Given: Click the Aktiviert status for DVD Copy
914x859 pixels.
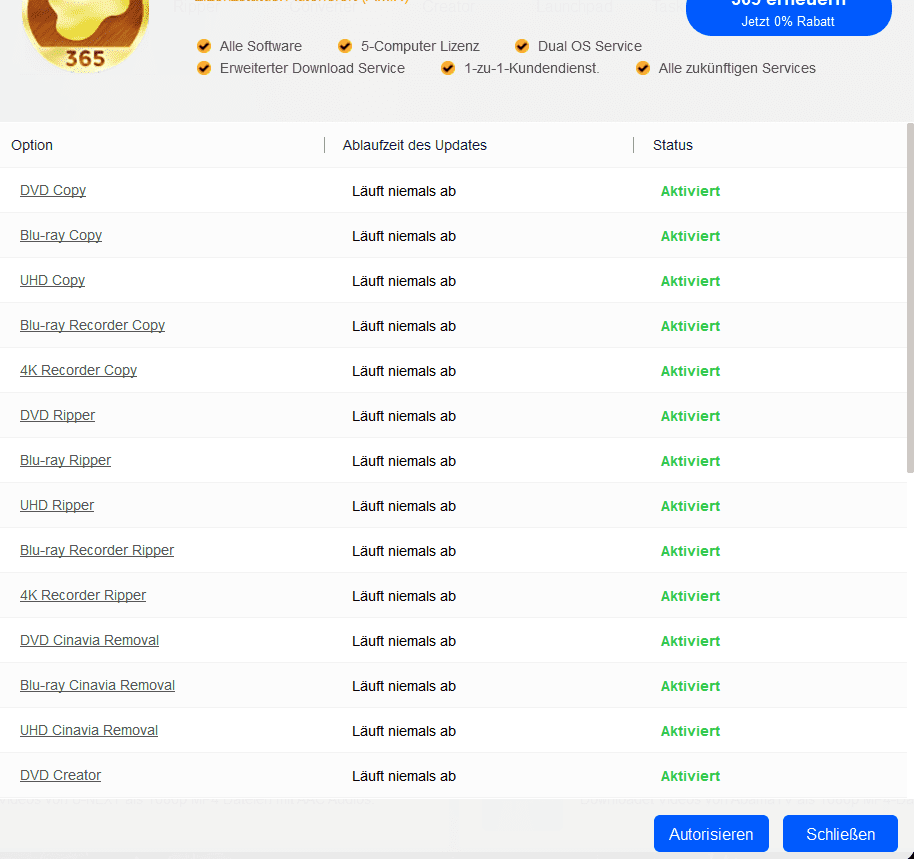Looking at the screenshot, I should pyautogui.click(x=690, y=191).
